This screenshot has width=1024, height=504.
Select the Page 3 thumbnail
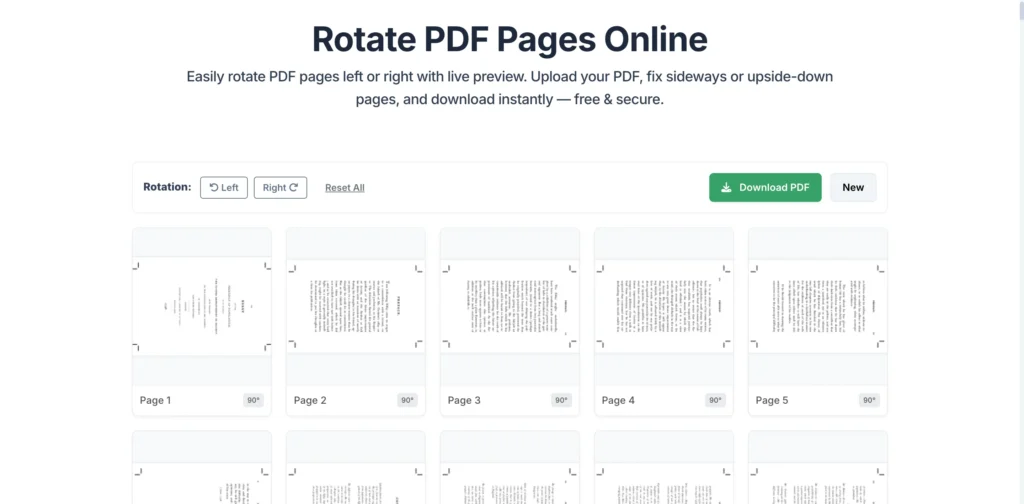click(x=510, y=306)
